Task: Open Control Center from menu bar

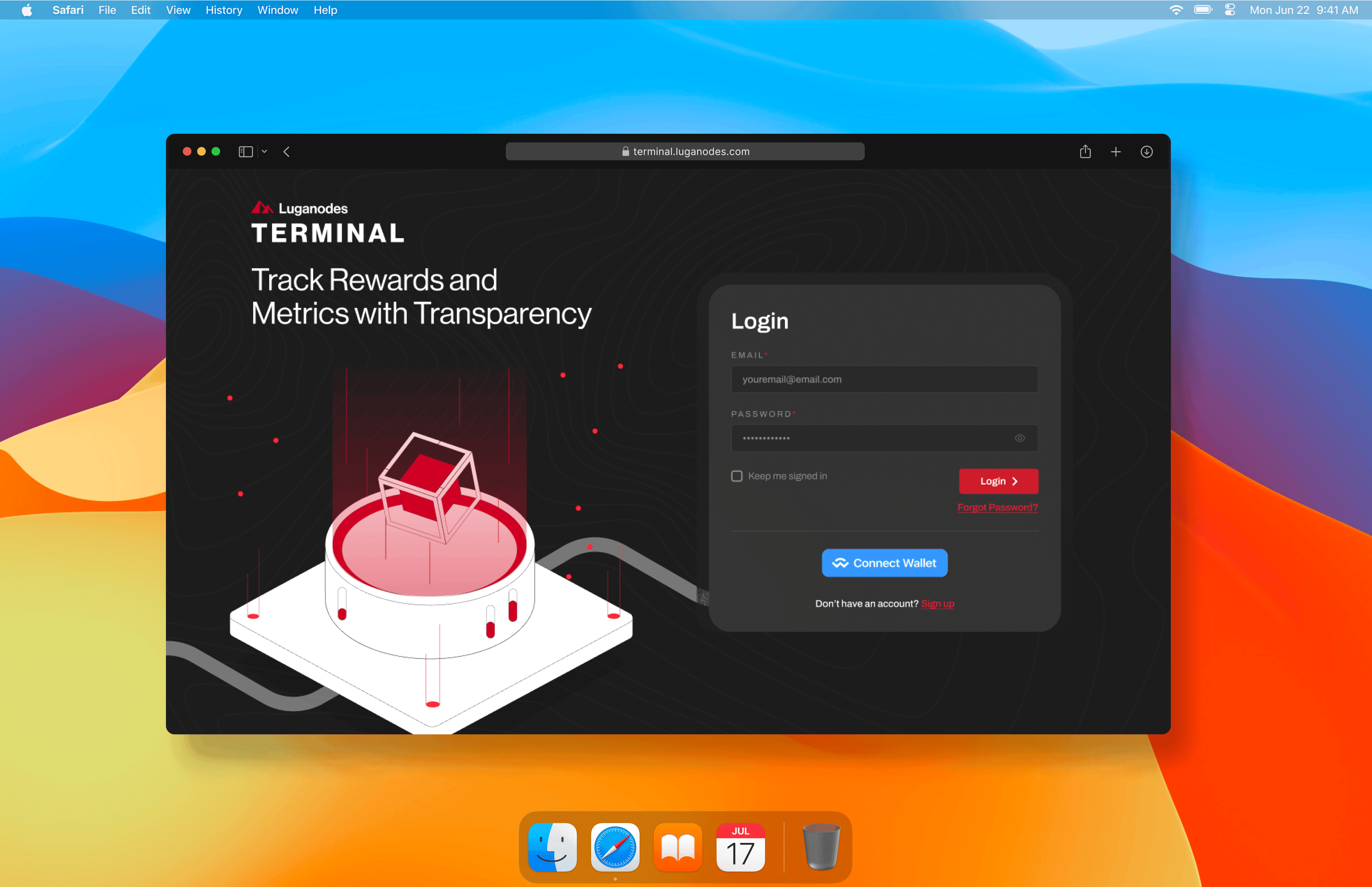Action: click(x=1230, y=10)
